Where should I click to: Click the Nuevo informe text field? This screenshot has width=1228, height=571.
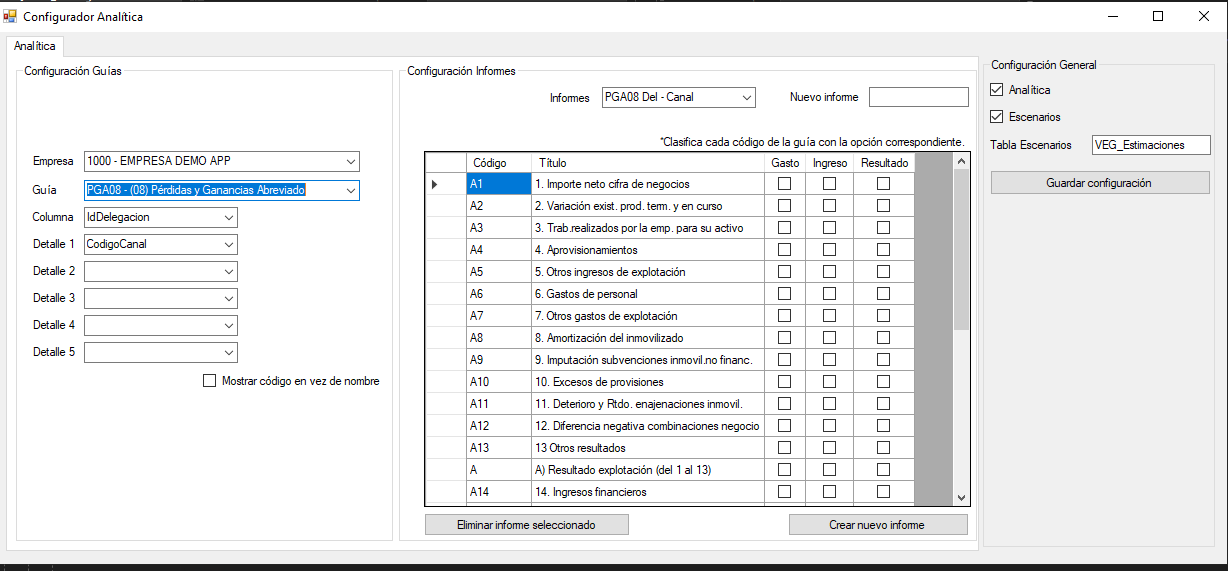(x=919, y=97)
